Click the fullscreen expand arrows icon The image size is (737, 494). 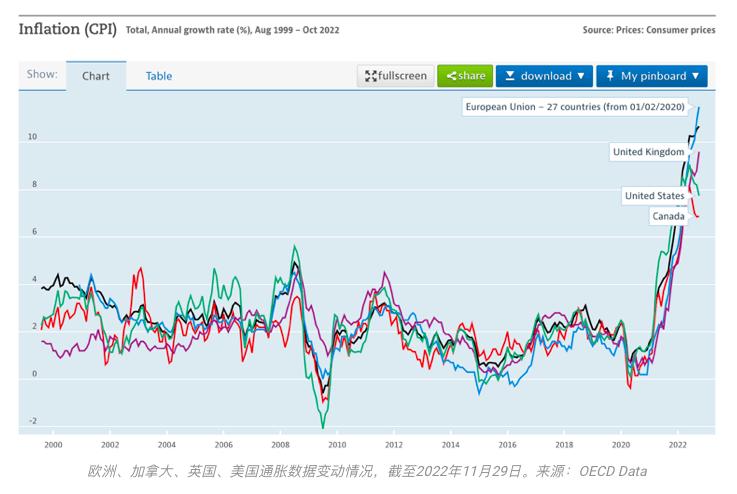point(370,76)
